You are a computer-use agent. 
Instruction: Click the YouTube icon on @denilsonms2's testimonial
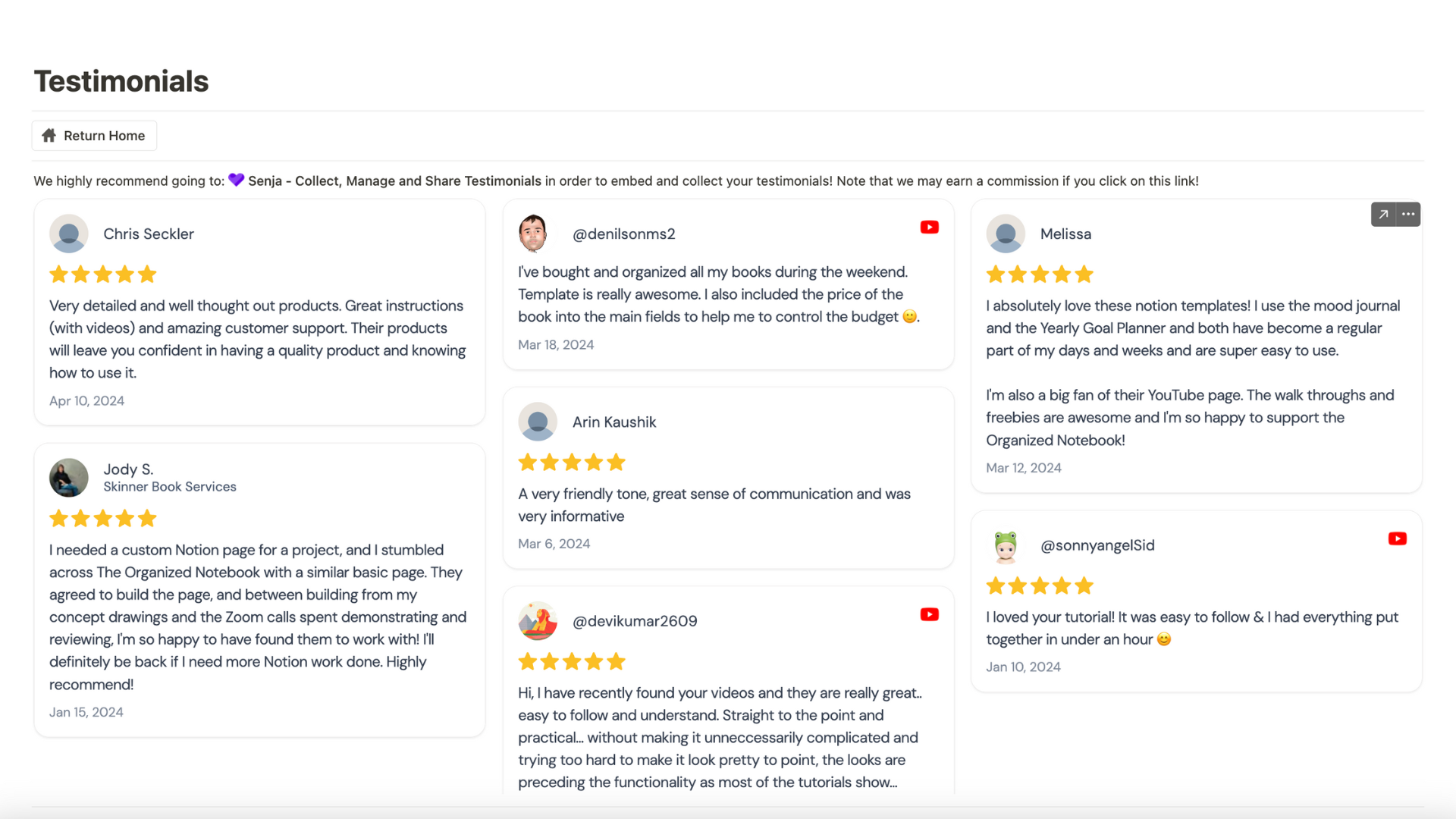coord(929,227)
